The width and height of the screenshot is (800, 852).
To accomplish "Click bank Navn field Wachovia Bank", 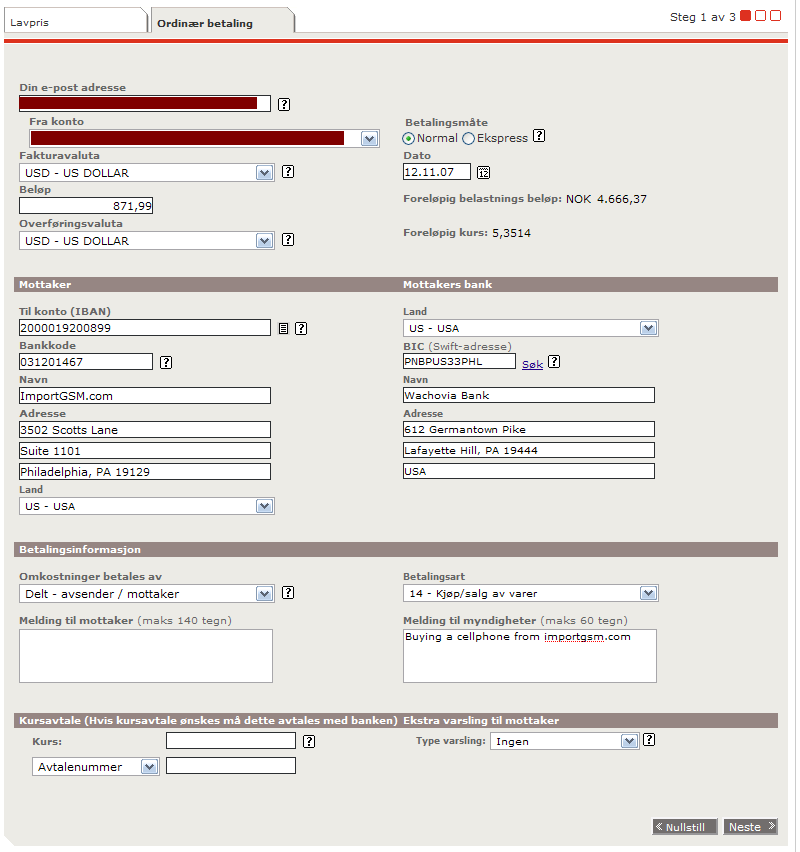I will (529, 395).
